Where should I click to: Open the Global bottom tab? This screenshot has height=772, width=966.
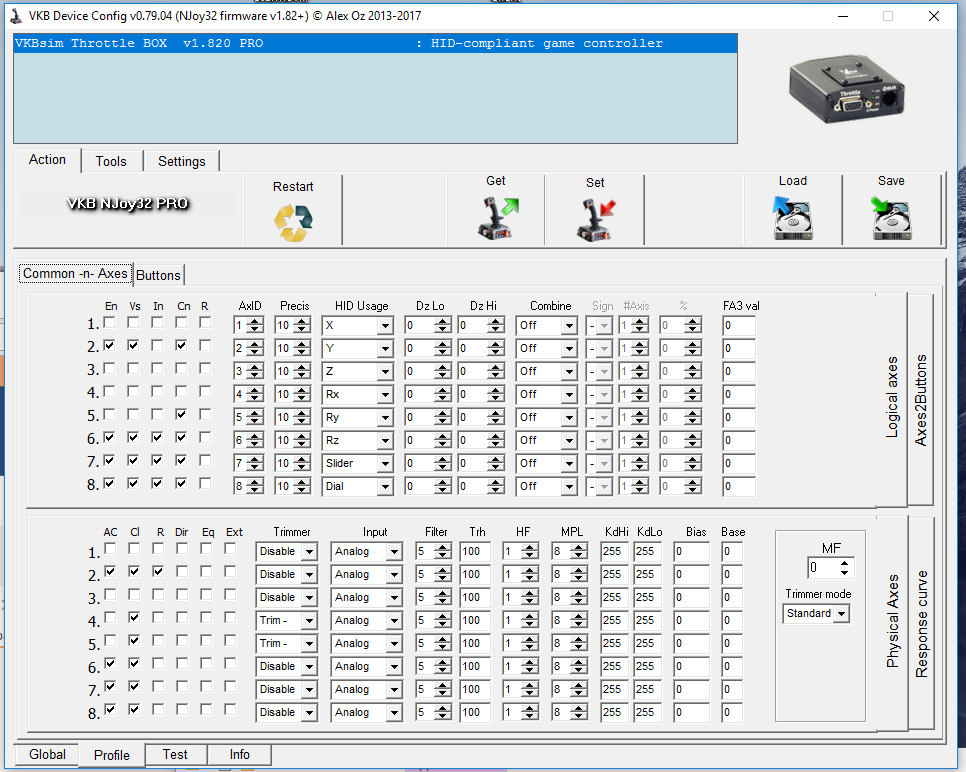click(47, 755)
